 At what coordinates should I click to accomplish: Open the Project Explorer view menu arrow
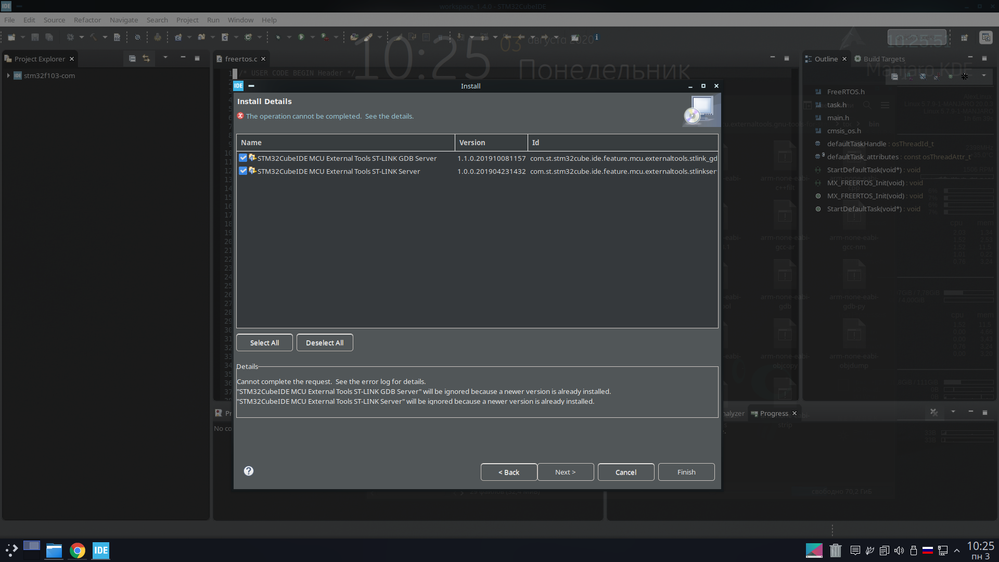(165, 58)
